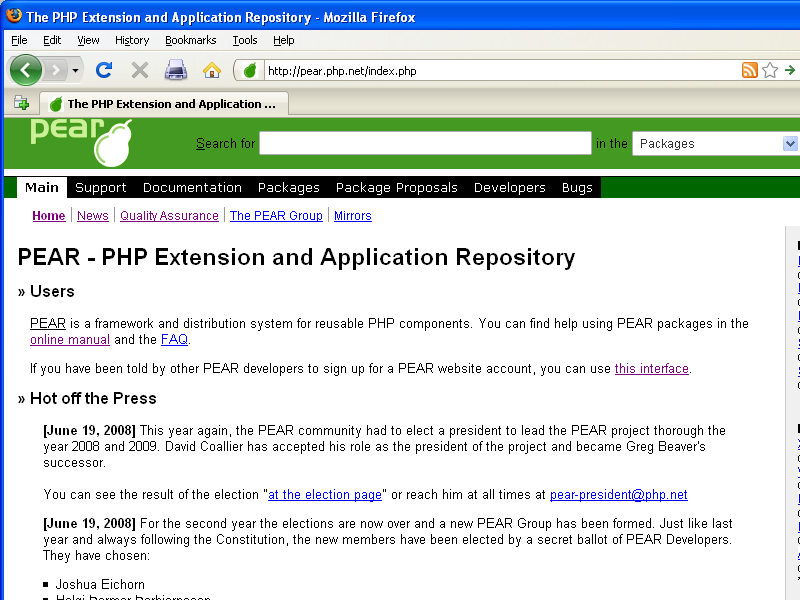Click the Search for text field
This screenshot has width=800, height=600.
[x=426, y=143]
